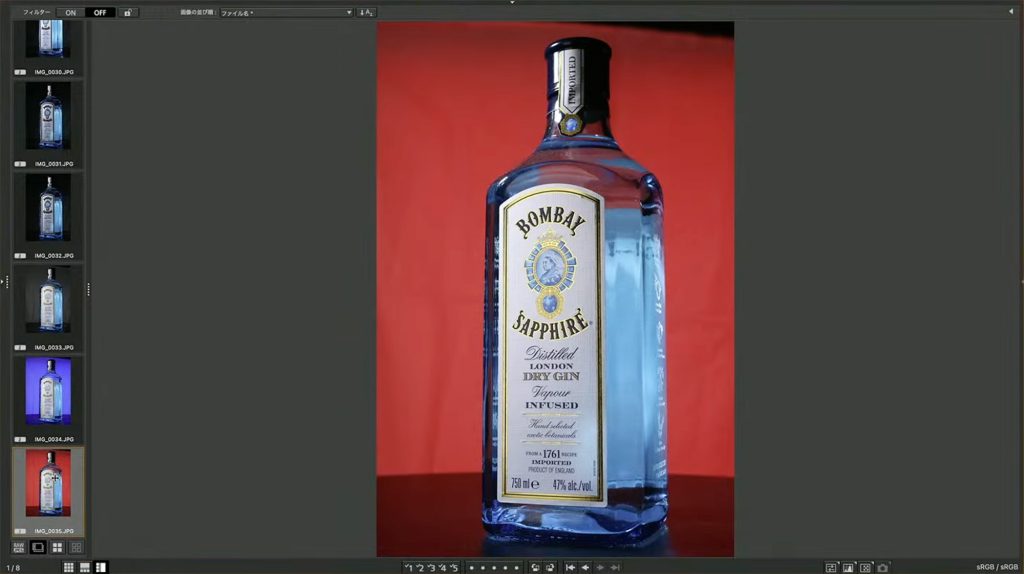The width and height of the screenshot is (1024, 574).
Task: Open the ファイル名 sort order dropdown
Action: [x=286, y=12]
